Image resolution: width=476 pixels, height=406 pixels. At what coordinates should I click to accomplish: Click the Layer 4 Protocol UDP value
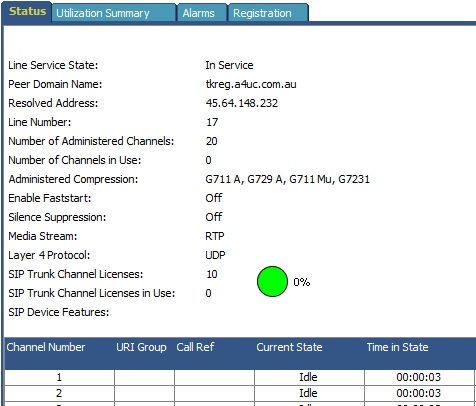coord(215,255)
